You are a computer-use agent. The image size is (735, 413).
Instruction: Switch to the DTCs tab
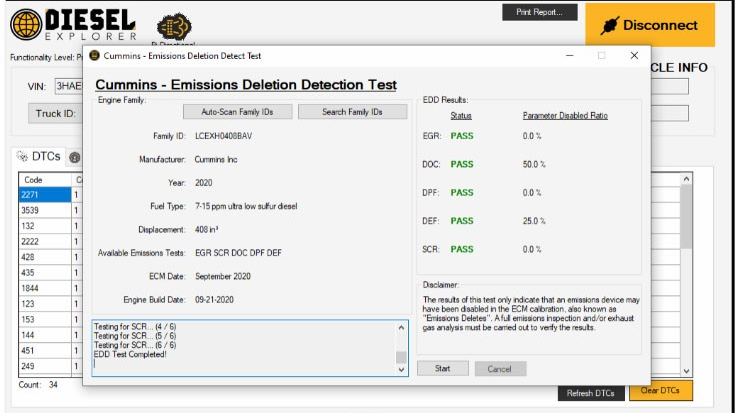tap(38, 156)
